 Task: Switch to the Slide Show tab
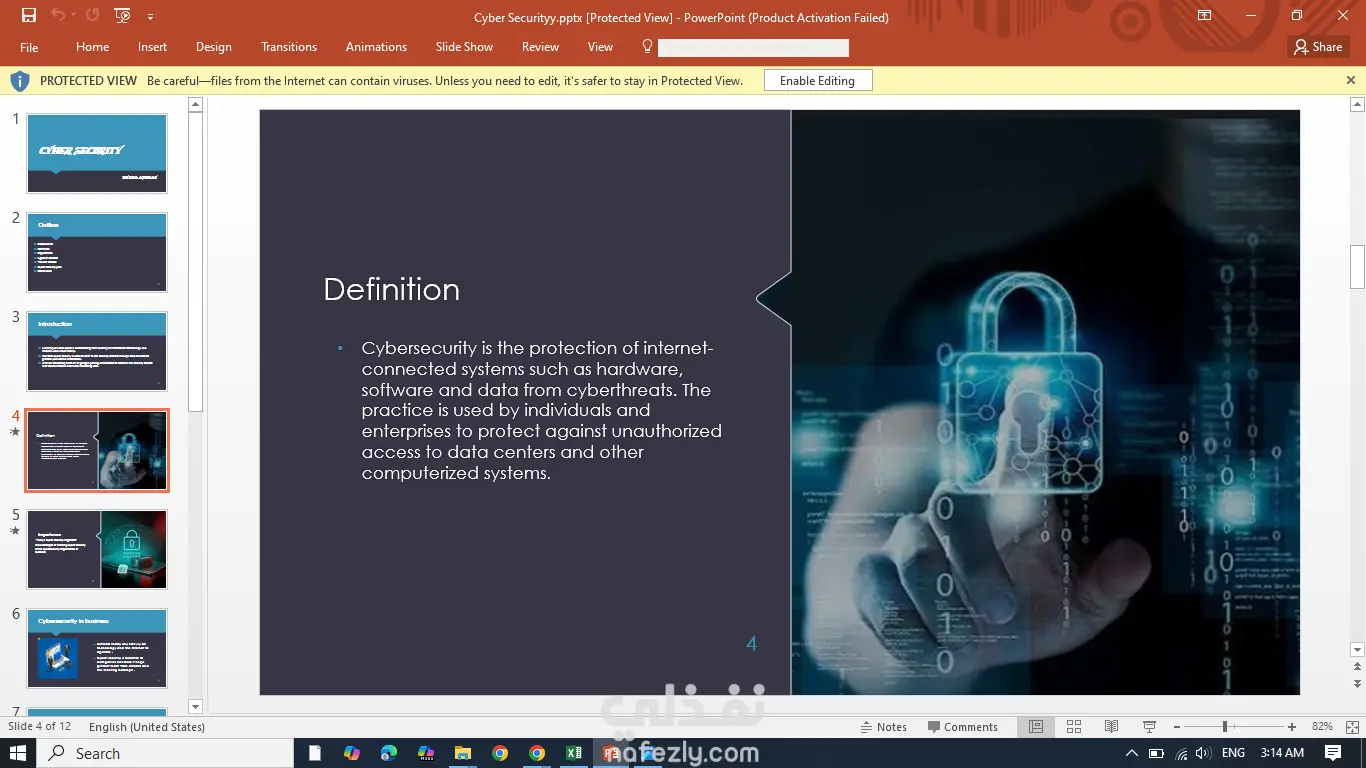[464, 47]
